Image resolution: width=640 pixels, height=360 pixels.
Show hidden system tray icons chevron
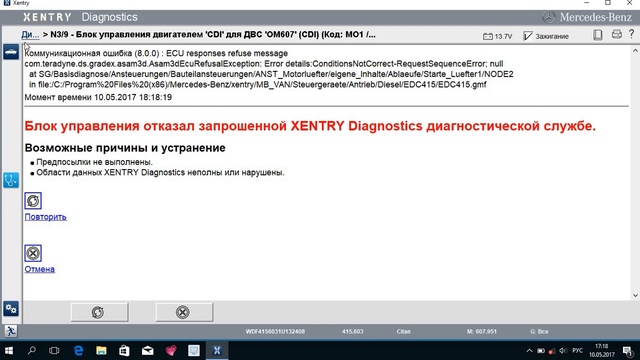(x=529, y=351)
